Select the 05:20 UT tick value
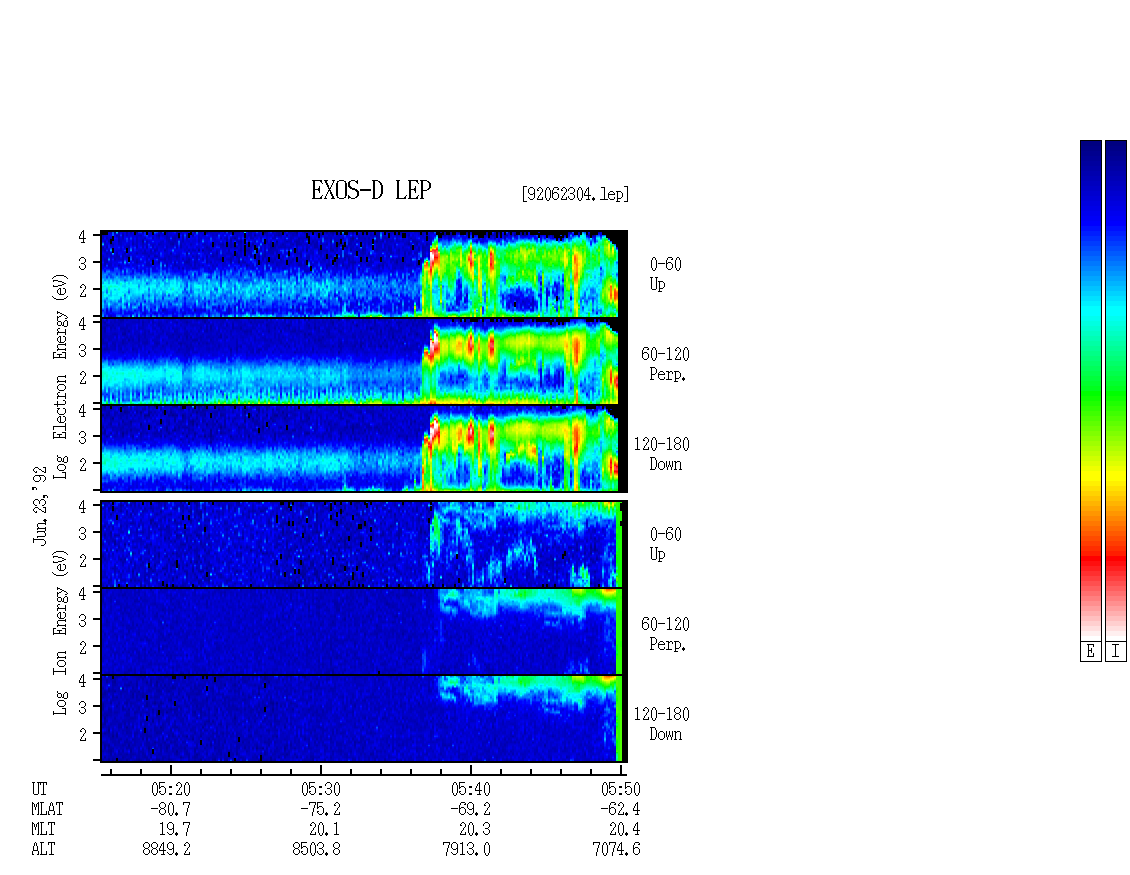The image size is (1130, 875). tap(170, 789)
